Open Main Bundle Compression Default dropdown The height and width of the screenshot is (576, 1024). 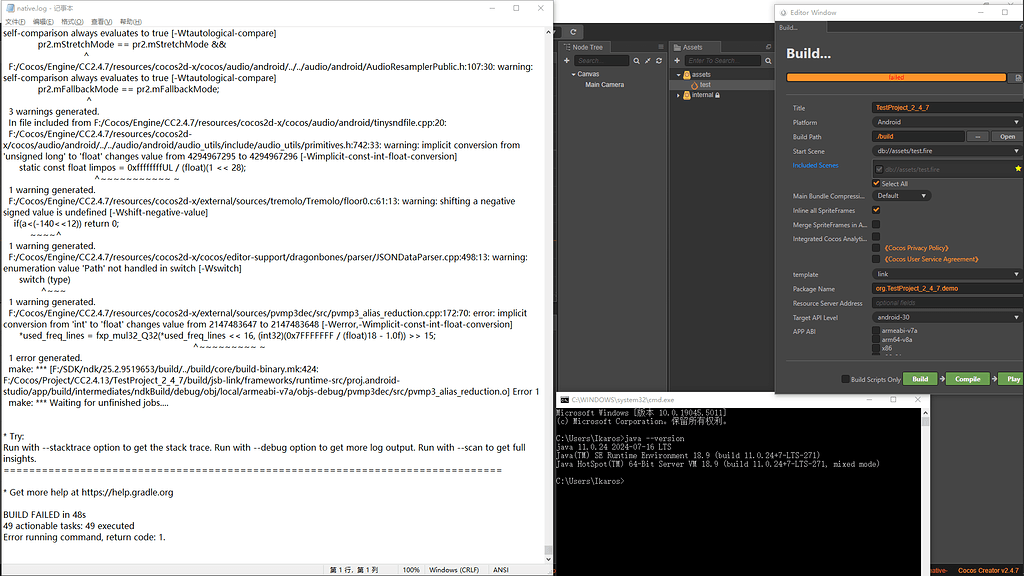[901, 196]
